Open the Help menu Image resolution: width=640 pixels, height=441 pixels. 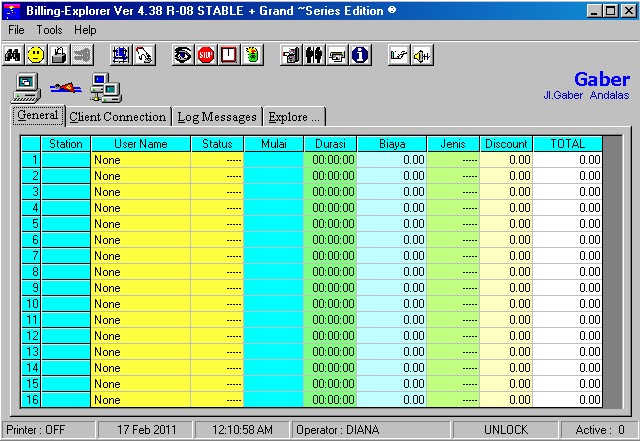tap(85, 30)
